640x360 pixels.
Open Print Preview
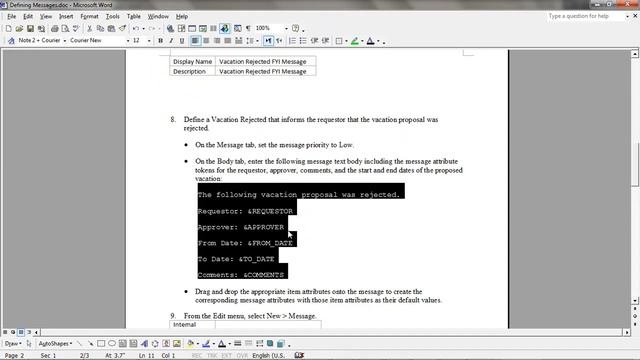(65, 29)
